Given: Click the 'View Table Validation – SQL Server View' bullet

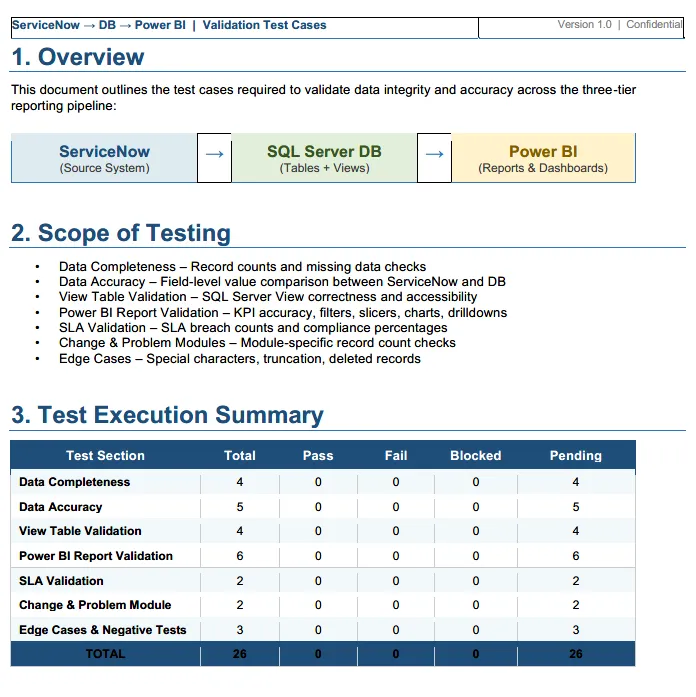Looking at the screenshot, I should [x=268, y=297].
